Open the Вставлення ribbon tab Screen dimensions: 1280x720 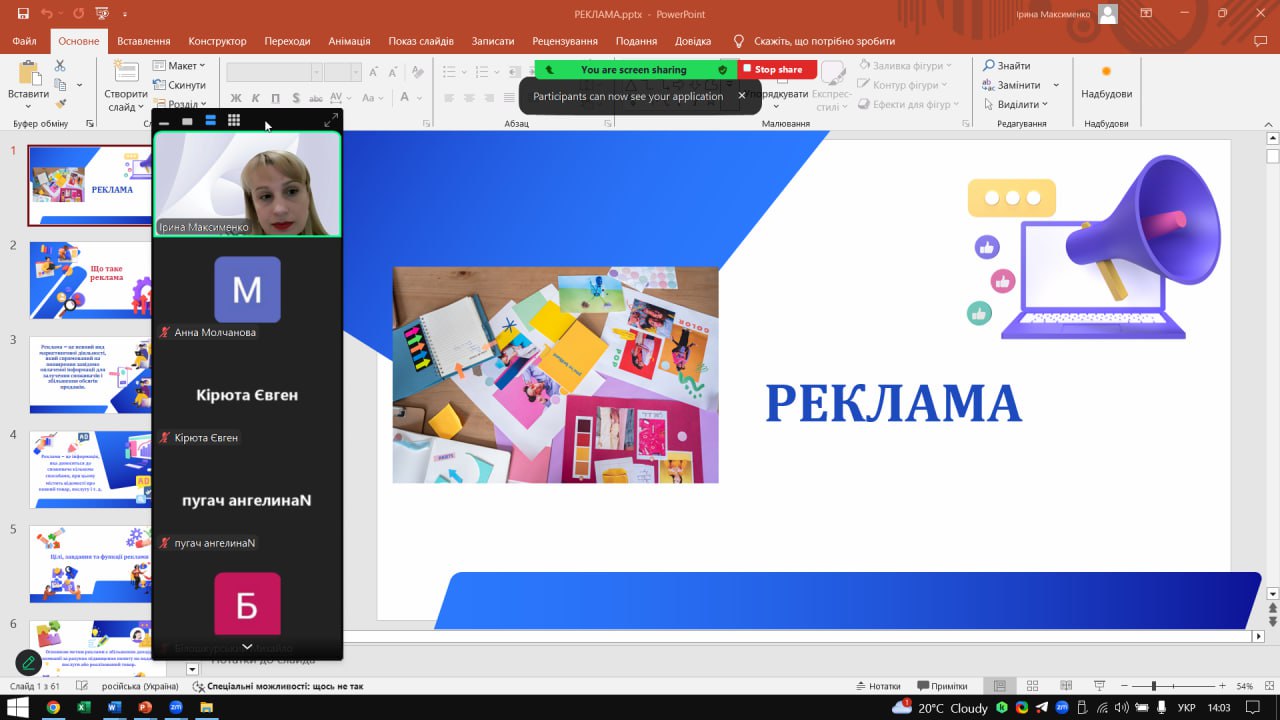coord(144,41)
